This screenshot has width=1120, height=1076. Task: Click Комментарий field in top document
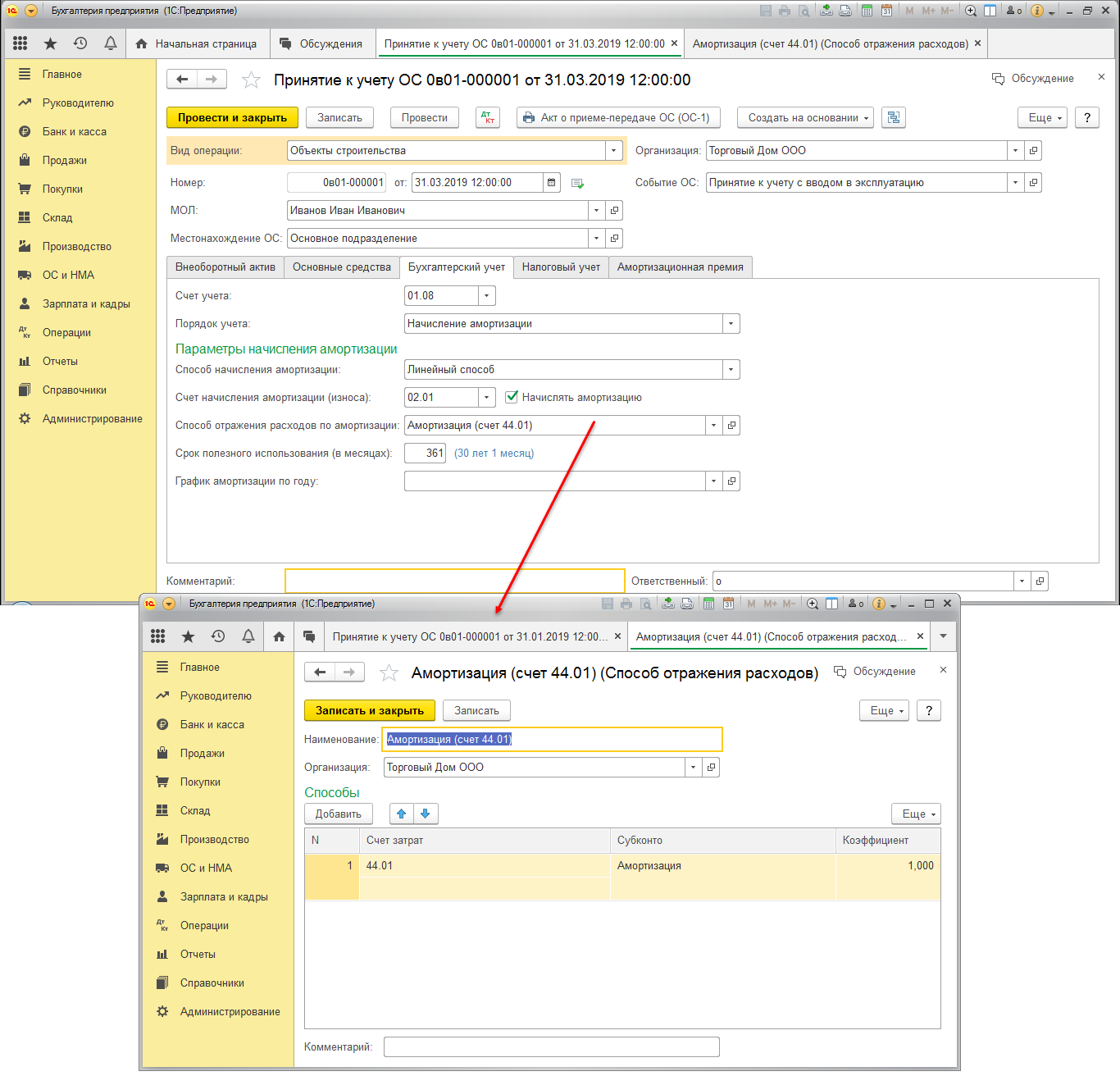[455, 581]
